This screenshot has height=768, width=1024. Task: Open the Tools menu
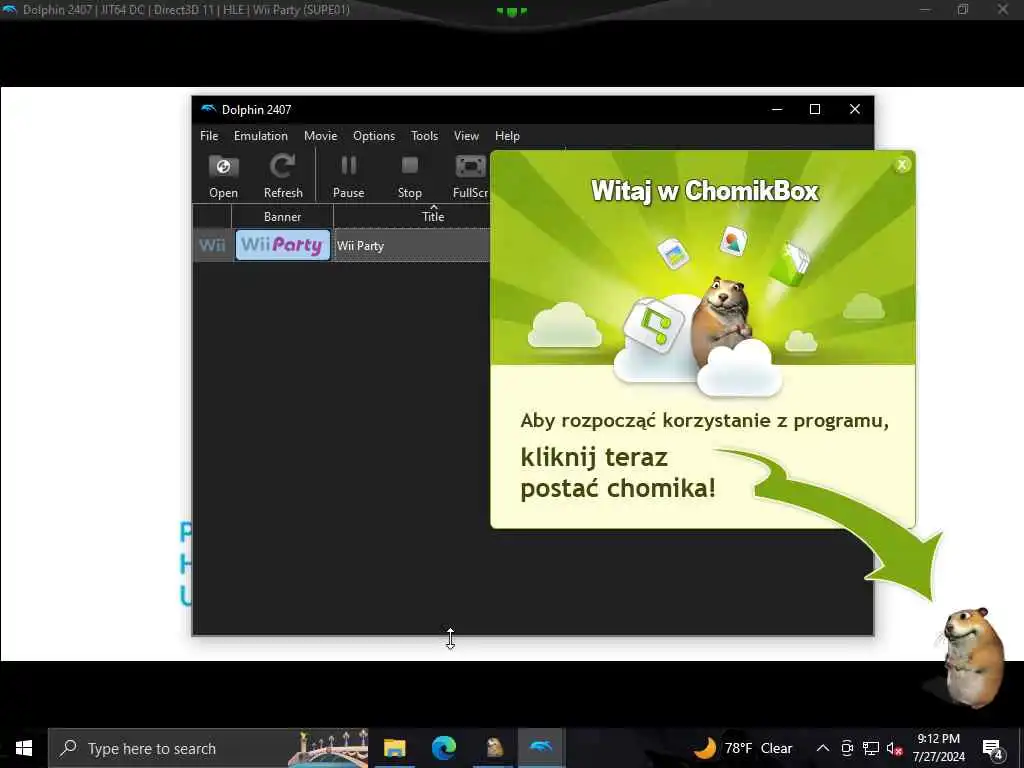(x=424, y=136)
